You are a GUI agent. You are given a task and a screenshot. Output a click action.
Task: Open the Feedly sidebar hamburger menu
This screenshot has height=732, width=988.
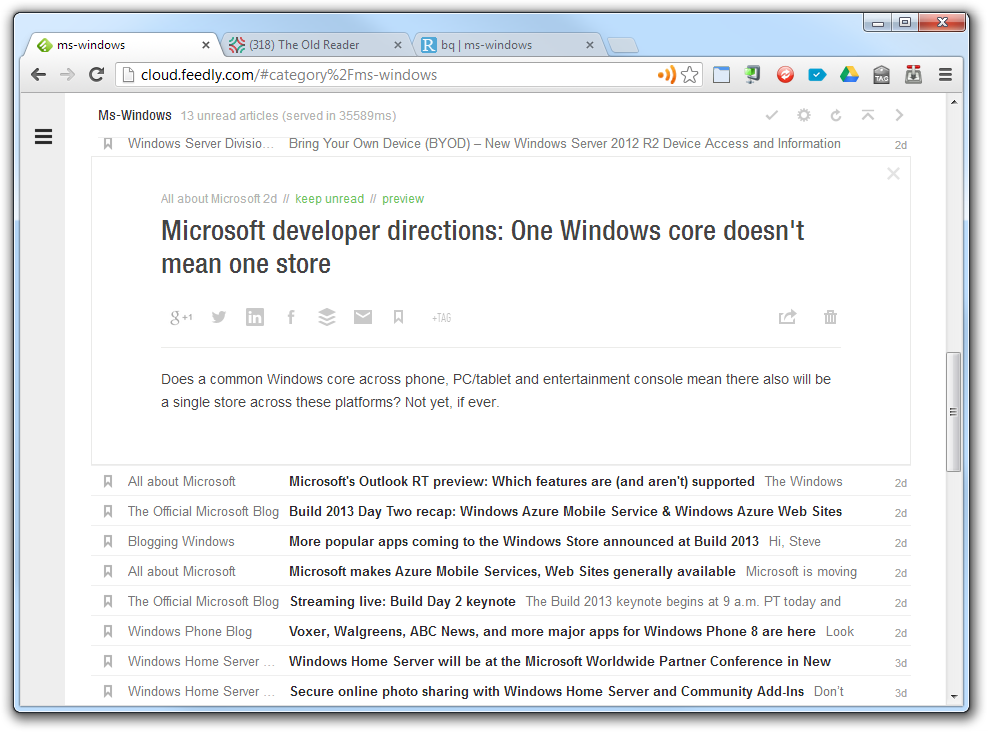click(43, 136)
